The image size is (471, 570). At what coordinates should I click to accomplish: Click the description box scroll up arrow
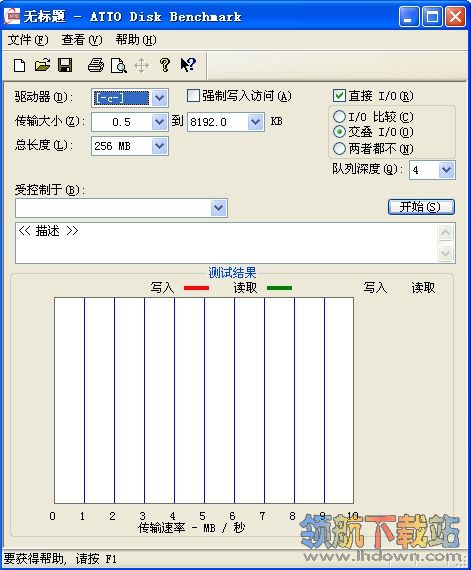coord(446,233)
